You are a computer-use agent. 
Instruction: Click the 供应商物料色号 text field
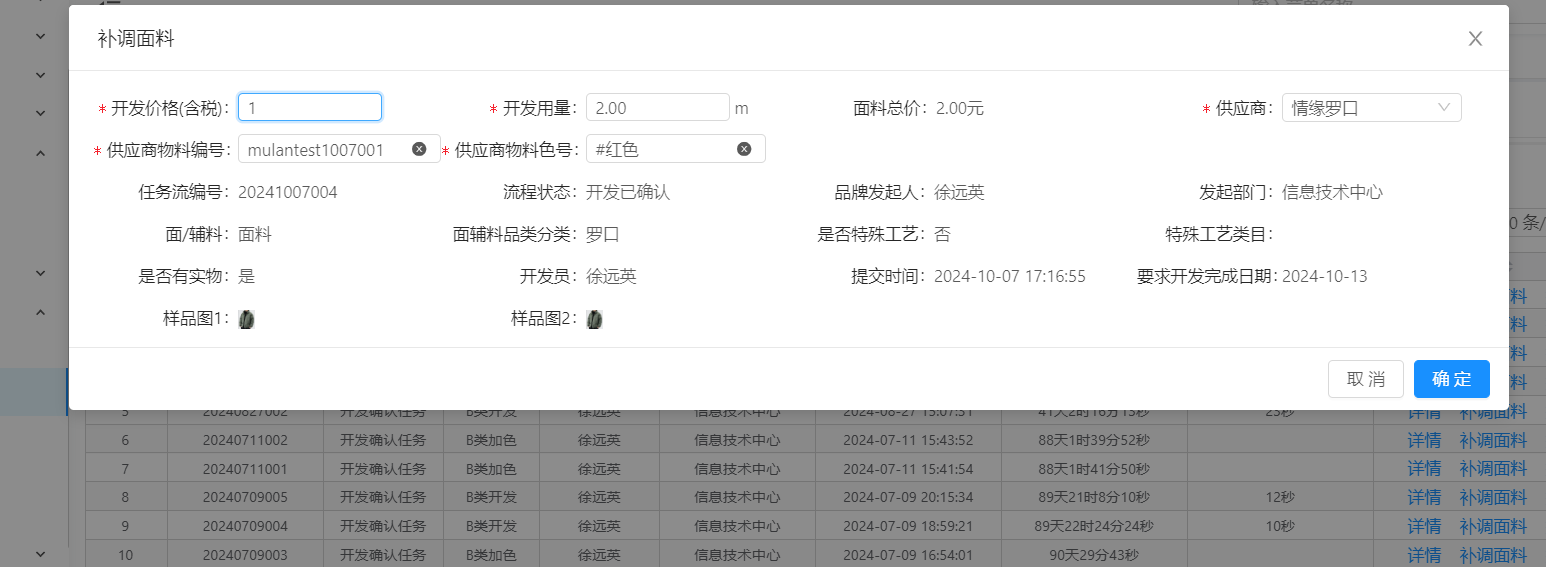(x=661, y=149)
